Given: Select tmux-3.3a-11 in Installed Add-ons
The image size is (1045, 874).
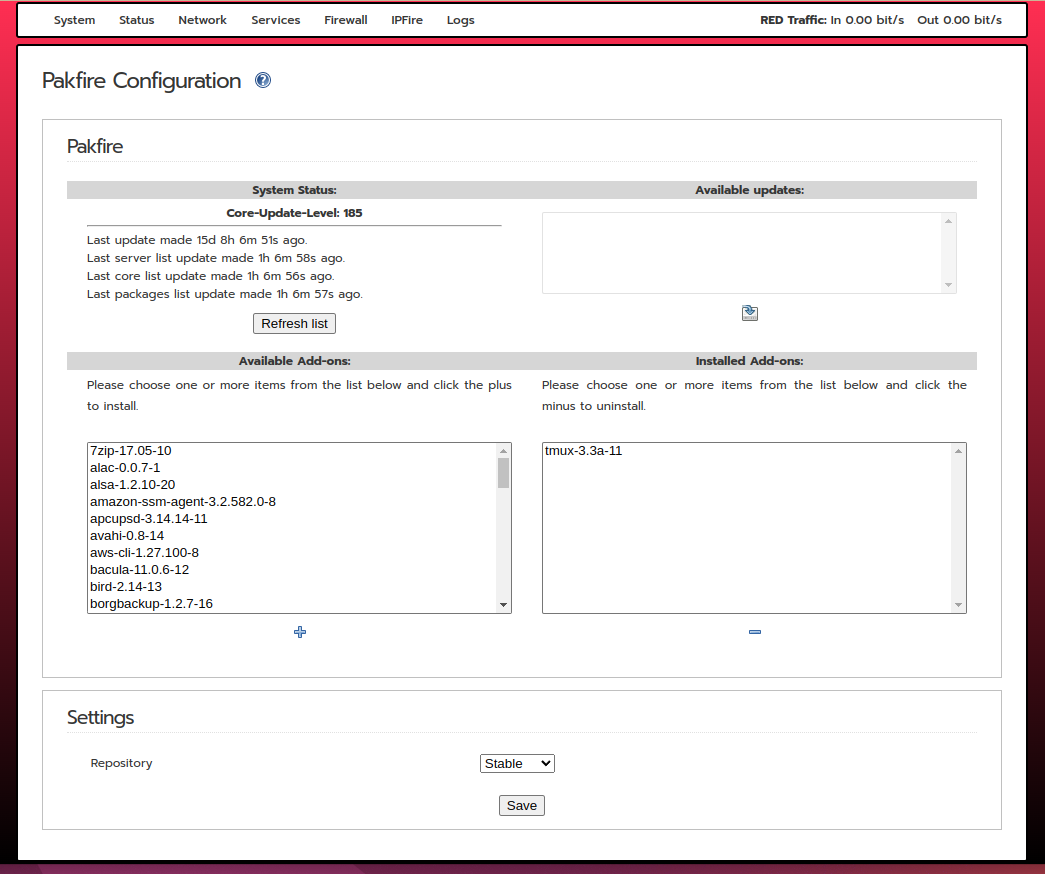Looking at the screenshot, I should tap(584, 451).
